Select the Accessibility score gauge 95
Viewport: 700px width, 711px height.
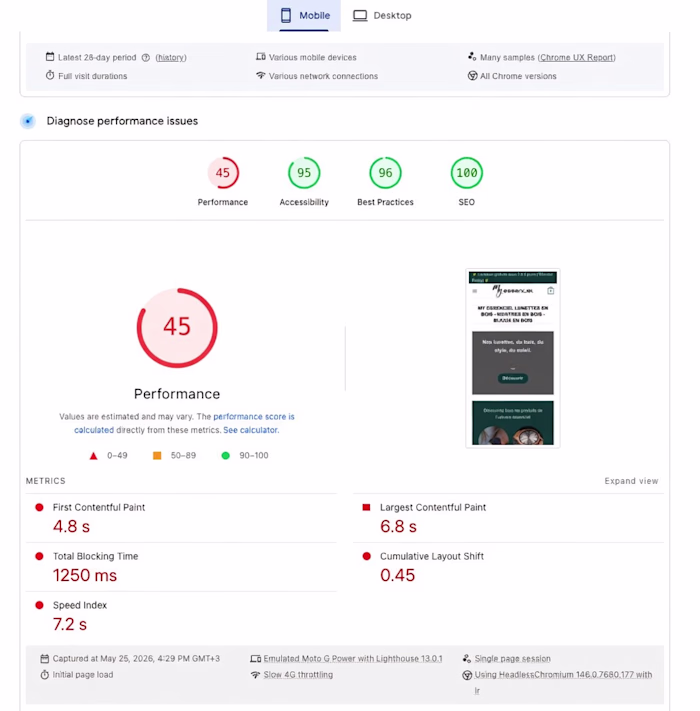(304, 173)
